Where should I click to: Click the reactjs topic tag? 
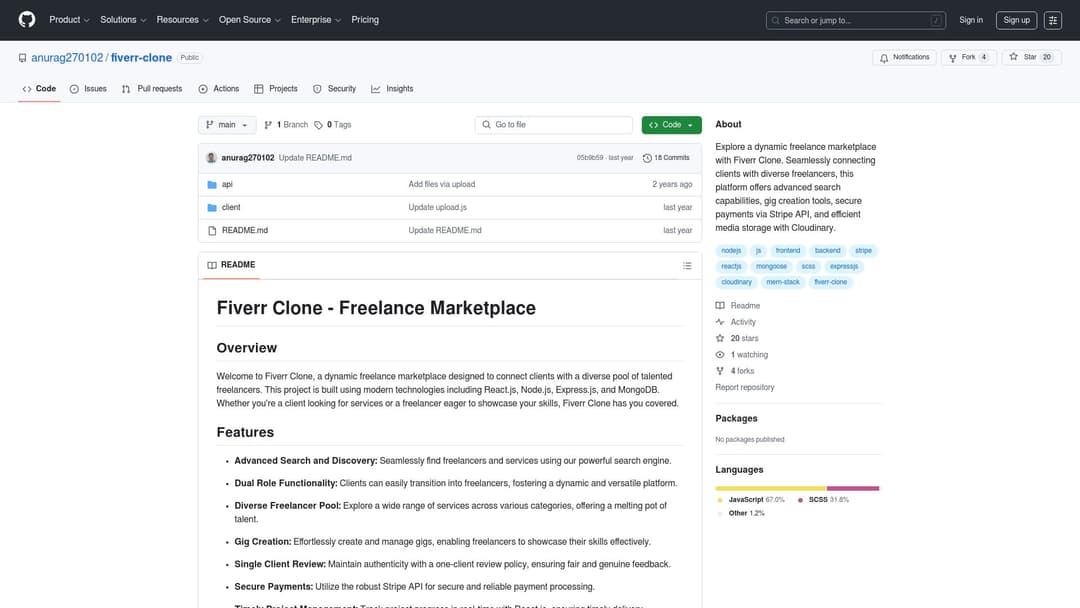pos(731,266)
